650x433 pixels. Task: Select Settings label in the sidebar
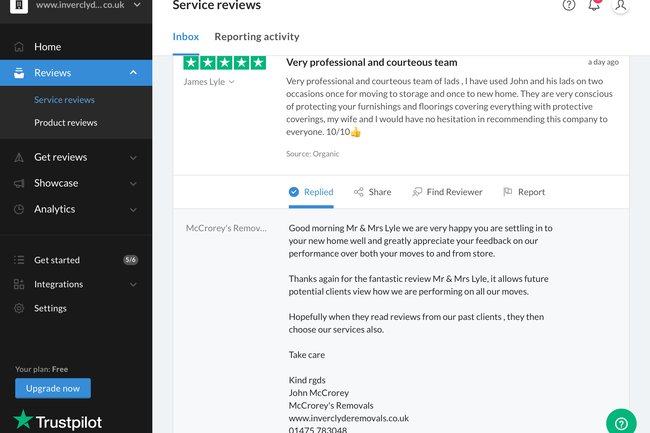pos(50,308)
